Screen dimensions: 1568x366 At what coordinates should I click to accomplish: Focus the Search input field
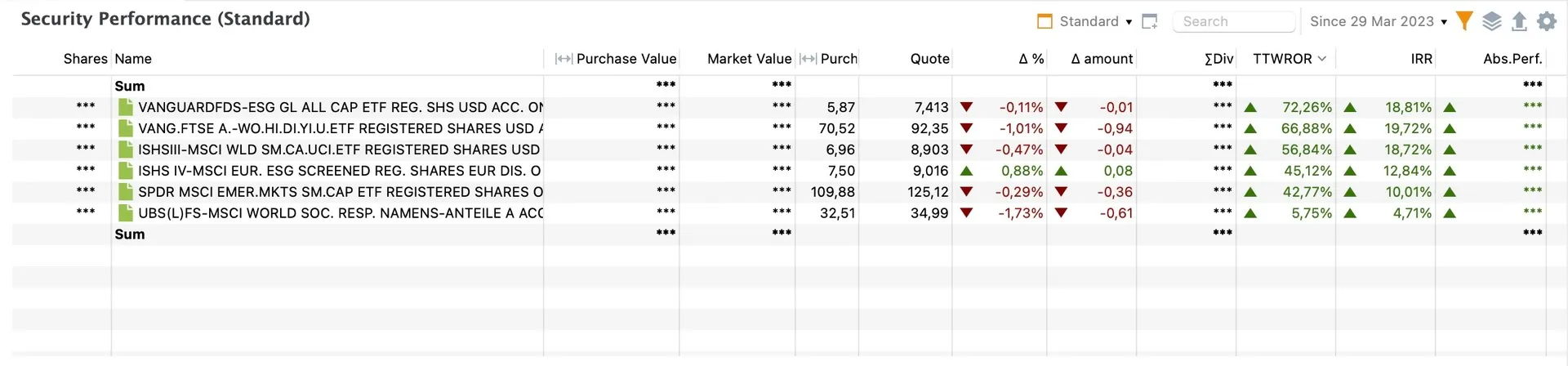1234,21
